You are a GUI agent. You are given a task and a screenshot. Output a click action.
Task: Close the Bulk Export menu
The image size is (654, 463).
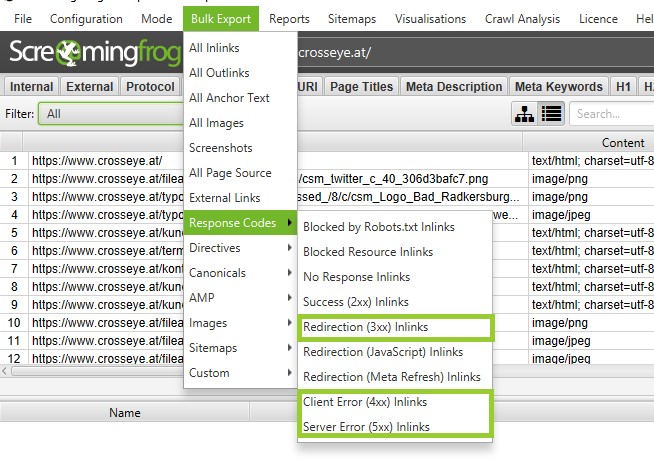[221, 19]
